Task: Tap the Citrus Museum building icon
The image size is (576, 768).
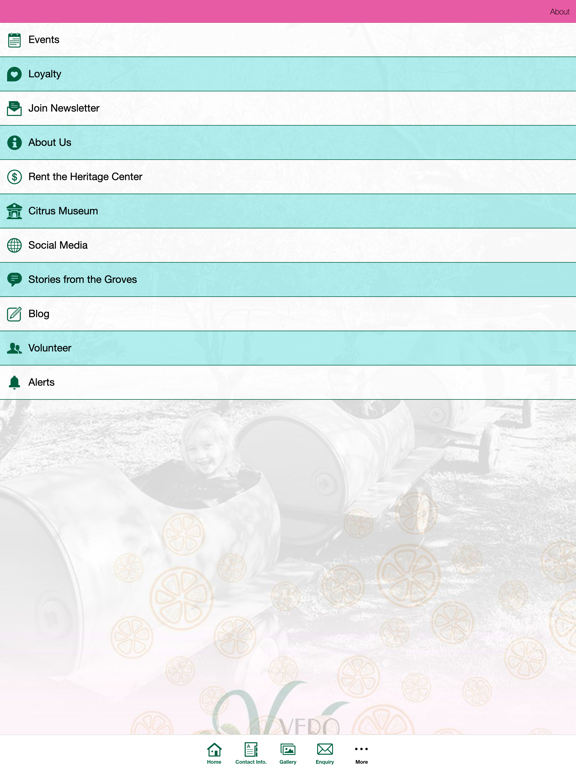Action: (x=14, y=211)
